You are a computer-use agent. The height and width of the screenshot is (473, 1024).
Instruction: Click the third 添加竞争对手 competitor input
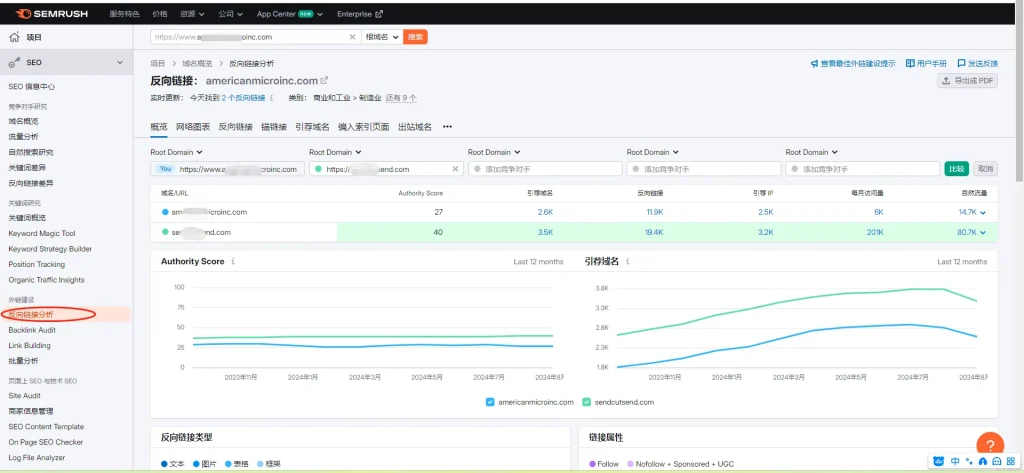click(863, 169)
